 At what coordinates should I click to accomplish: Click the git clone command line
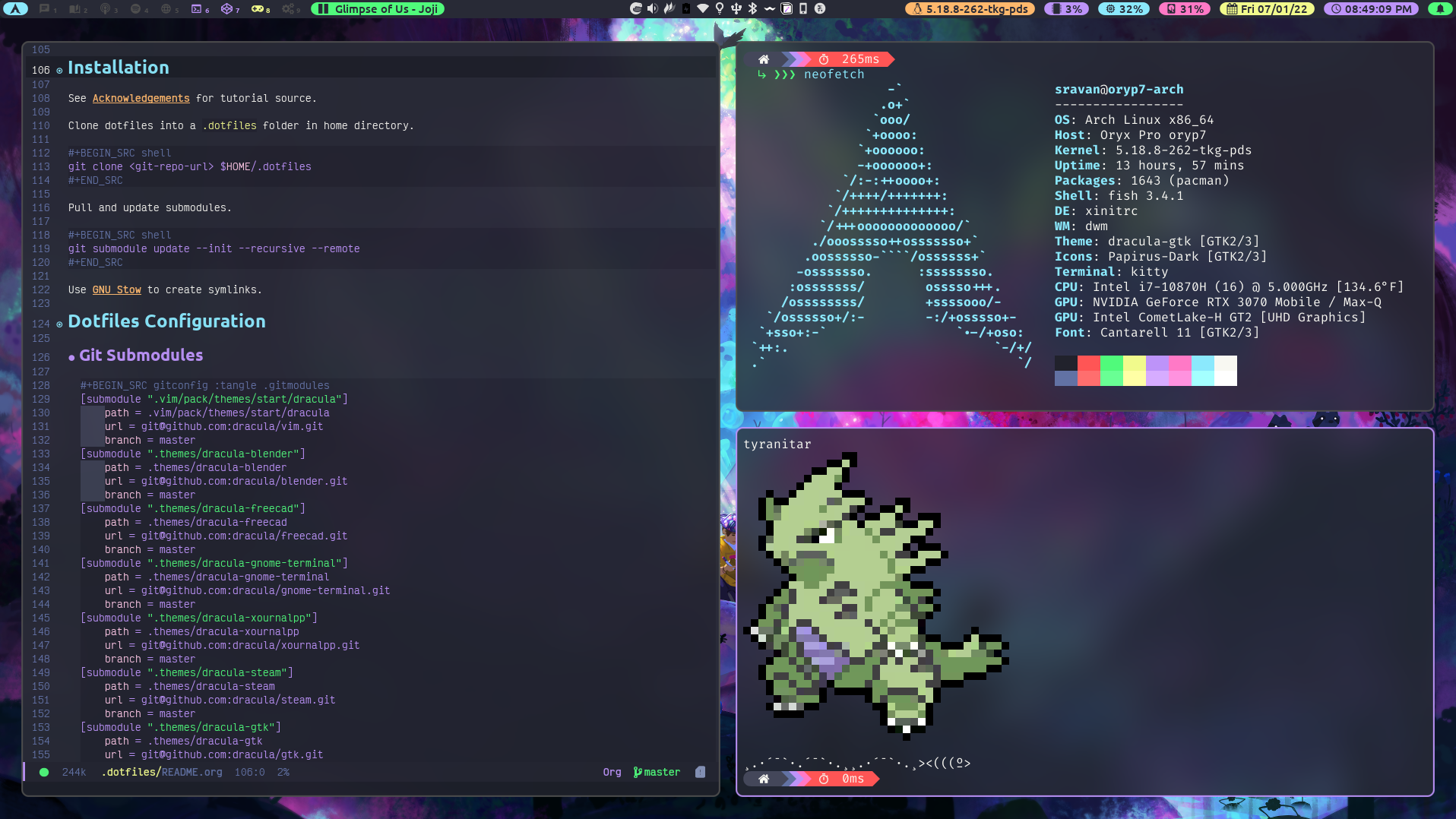[x=189, y=166]
